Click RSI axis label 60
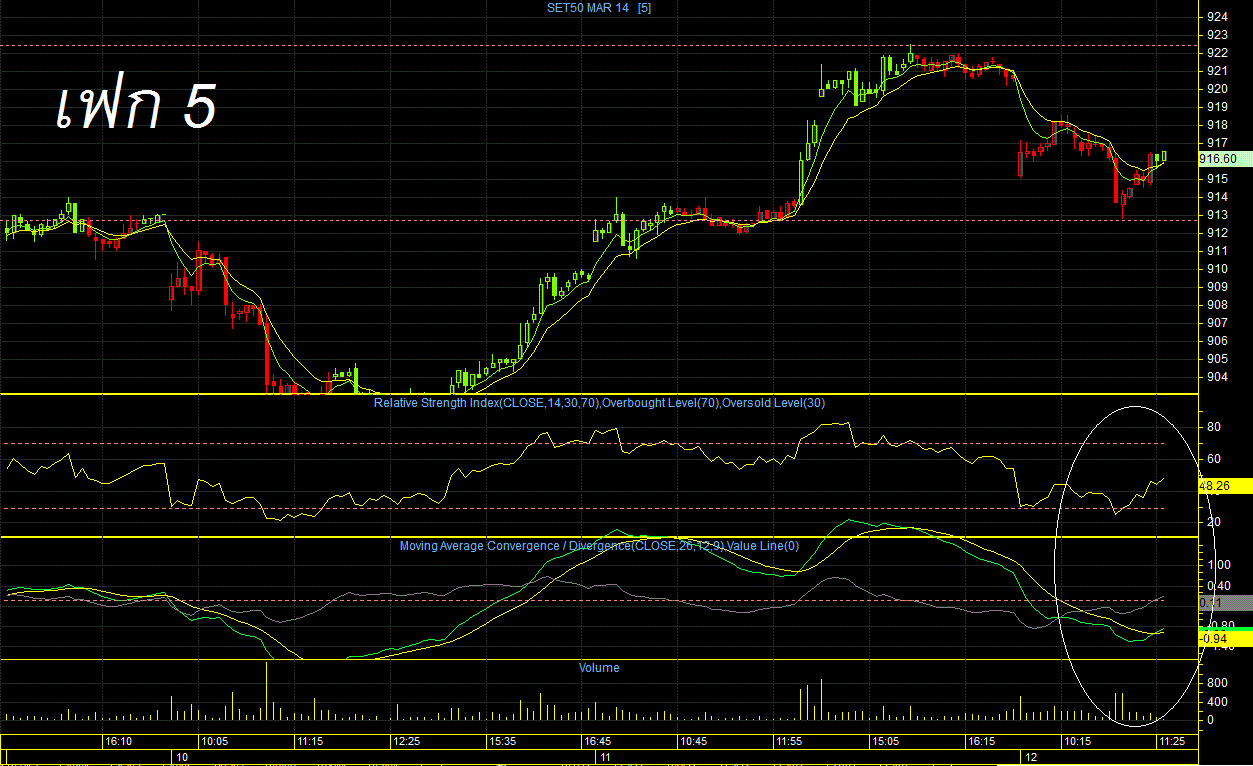 click(1214, 459)
